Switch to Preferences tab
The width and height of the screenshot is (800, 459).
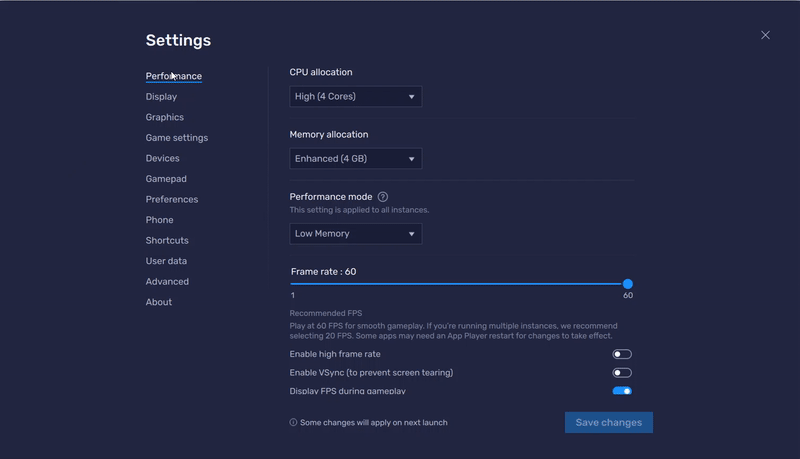171,199
